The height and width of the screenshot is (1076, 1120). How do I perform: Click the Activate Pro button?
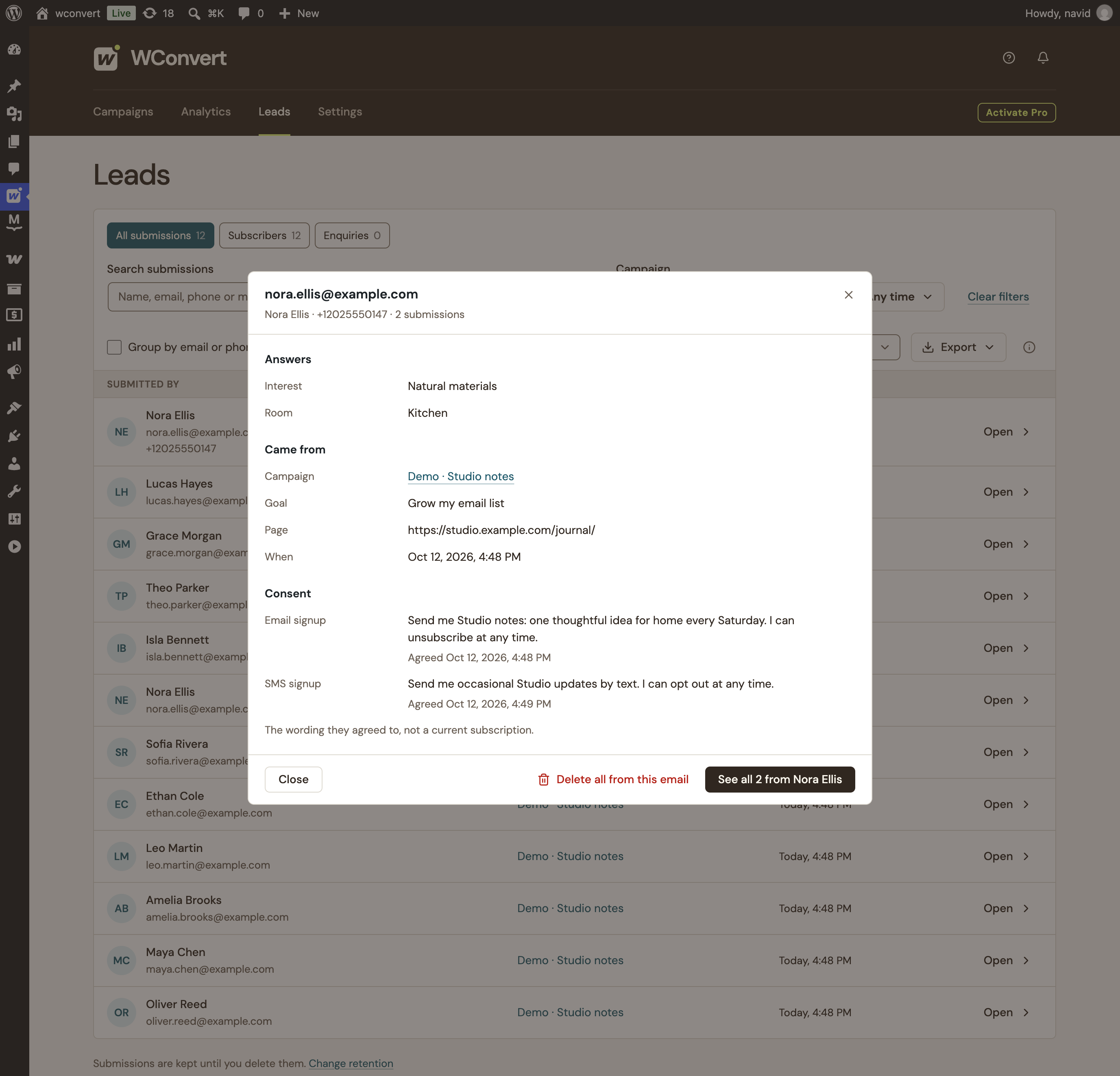click(x=1016, y=113)
